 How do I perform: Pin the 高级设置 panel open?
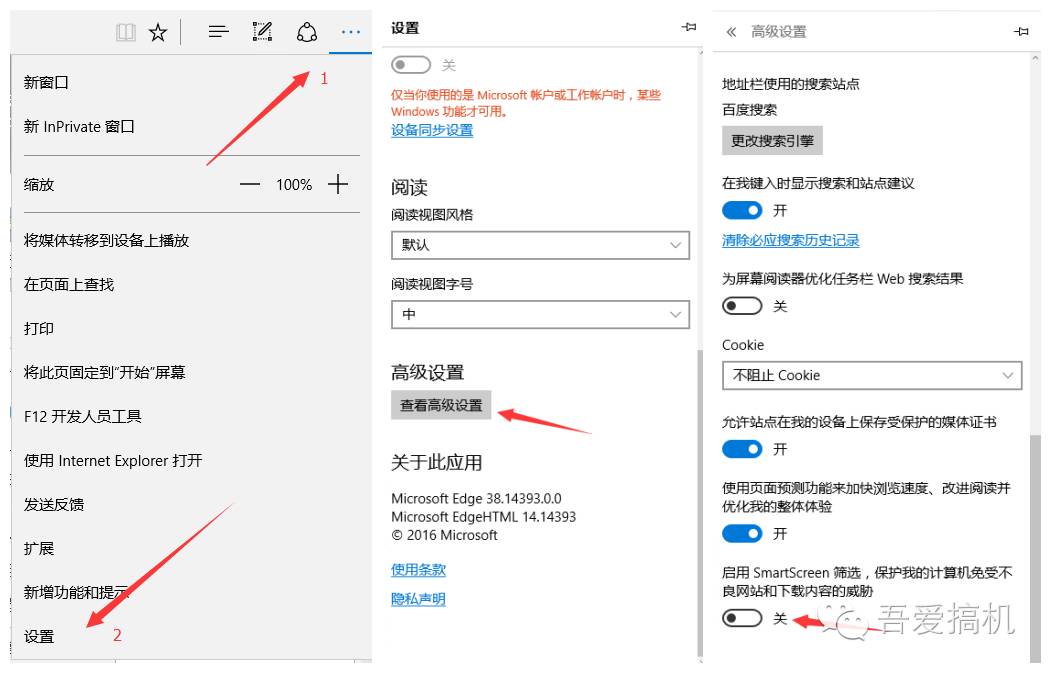(1021, 31)
